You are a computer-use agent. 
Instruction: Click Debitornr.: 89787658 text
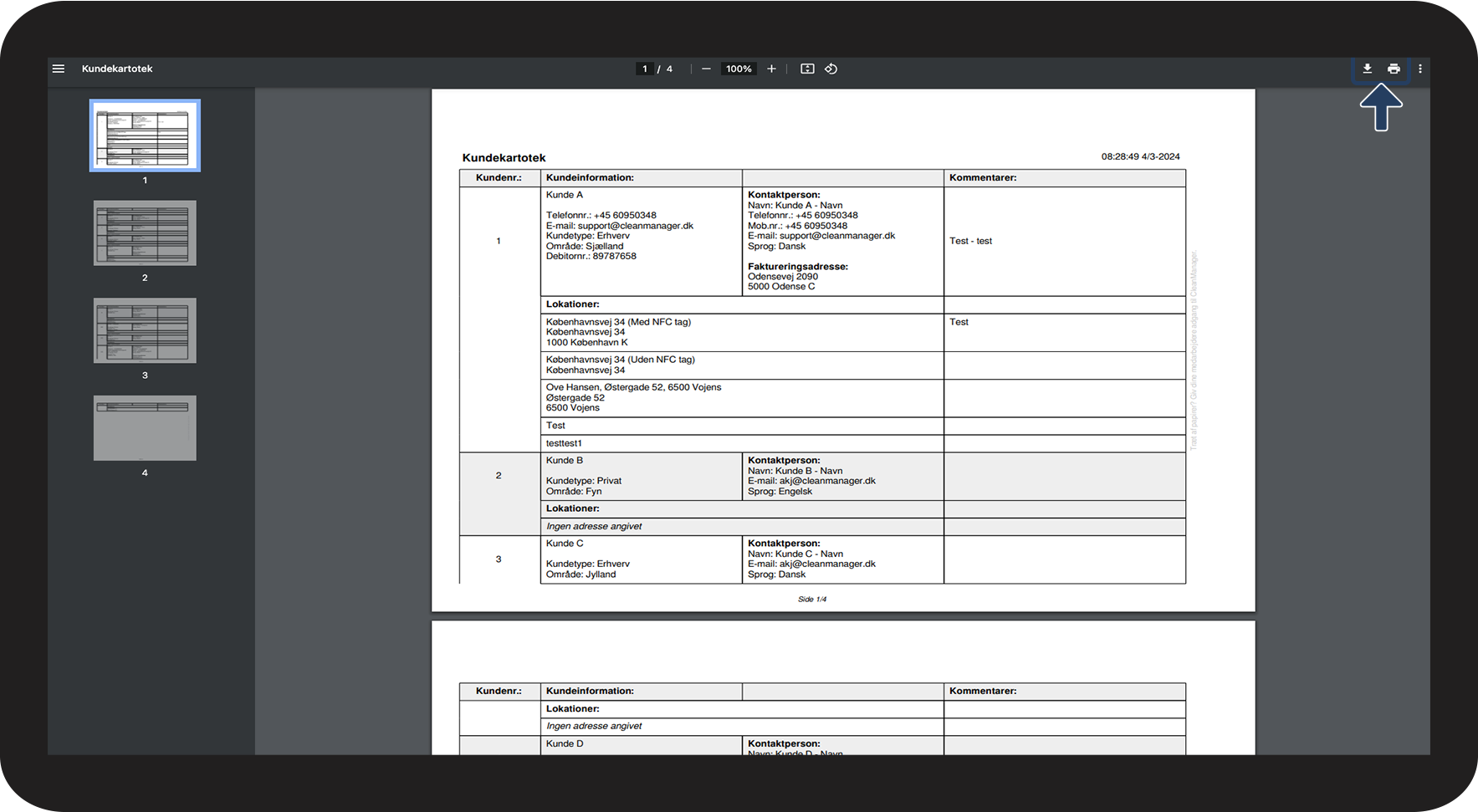click(x=591, y=256)
